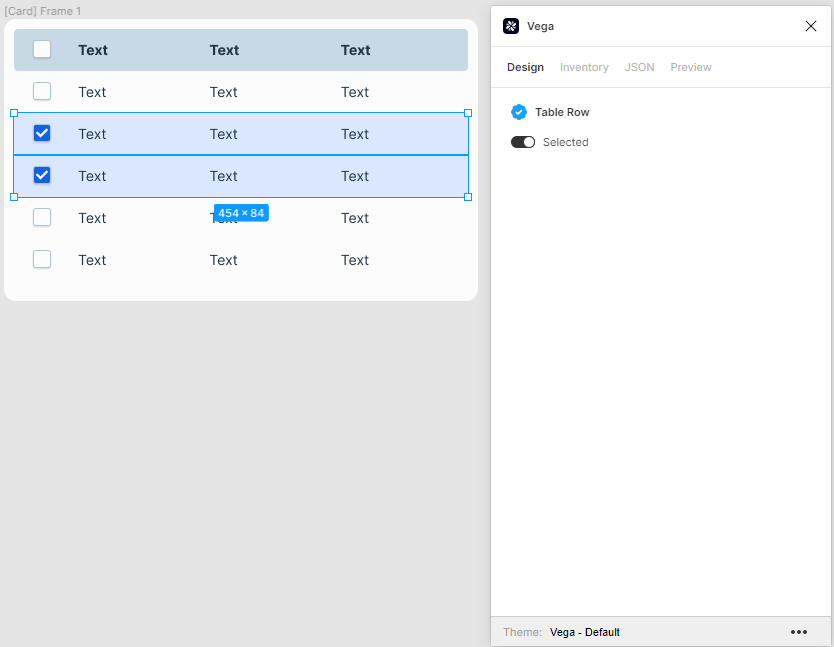
Task: Click the Vega - Default theme selector
Action: pos(585,632)
